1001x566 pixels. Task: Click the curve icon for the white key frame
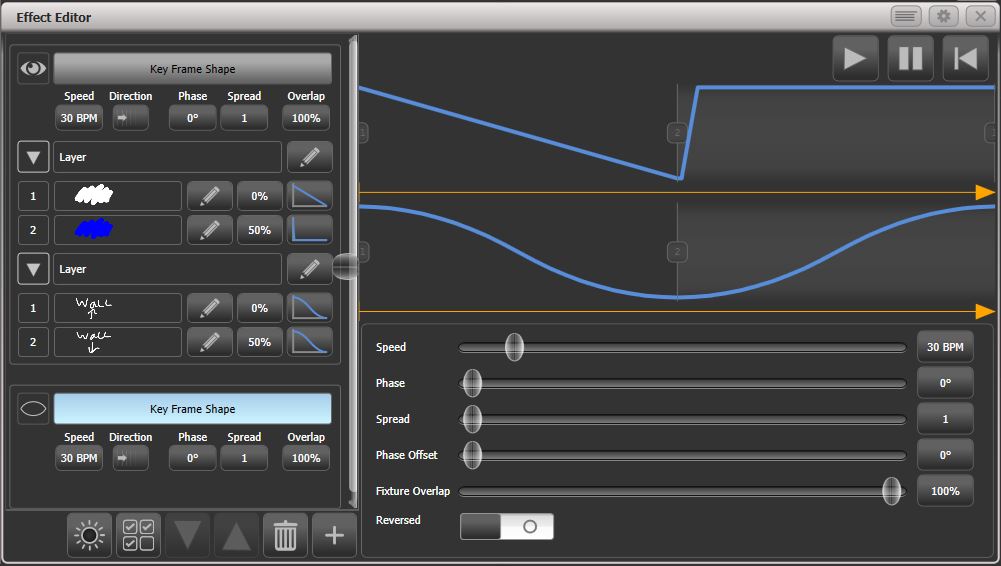[x=310, y=196]
